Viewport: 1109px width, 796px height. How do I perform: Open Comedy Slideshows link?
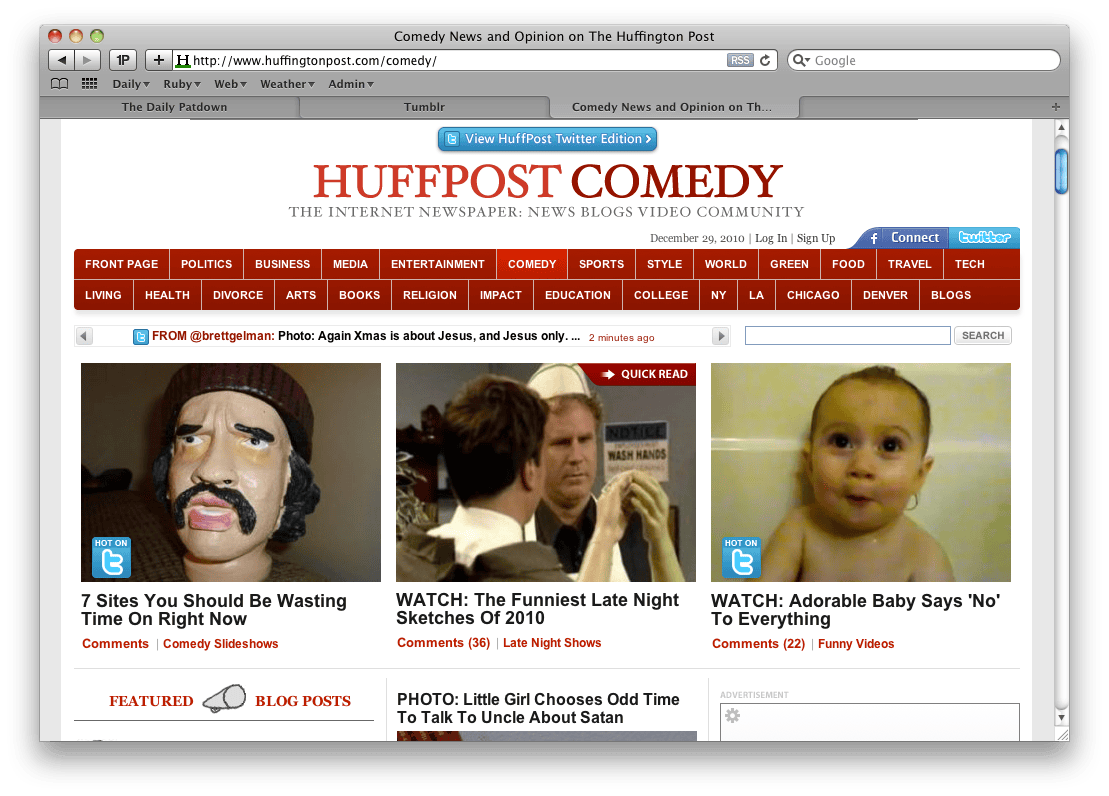coord(221,644)
